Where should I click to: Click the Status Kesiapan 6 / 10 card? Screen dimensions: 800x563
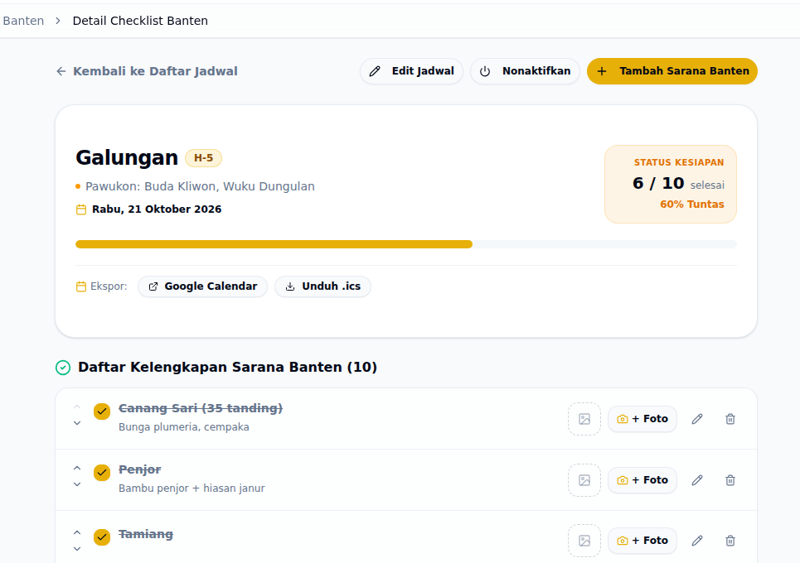pos(670,184)
